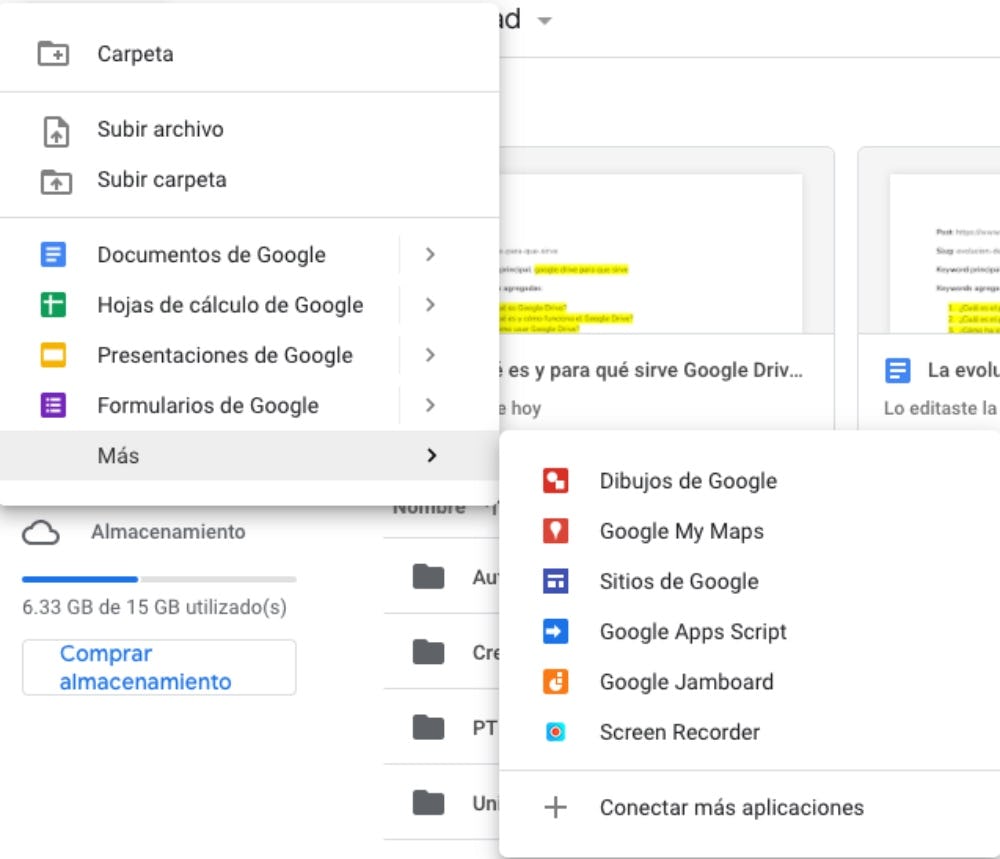Click the Google Docs blue document icon
This screenshot has height=859, width=1000.
click(53, 255)
